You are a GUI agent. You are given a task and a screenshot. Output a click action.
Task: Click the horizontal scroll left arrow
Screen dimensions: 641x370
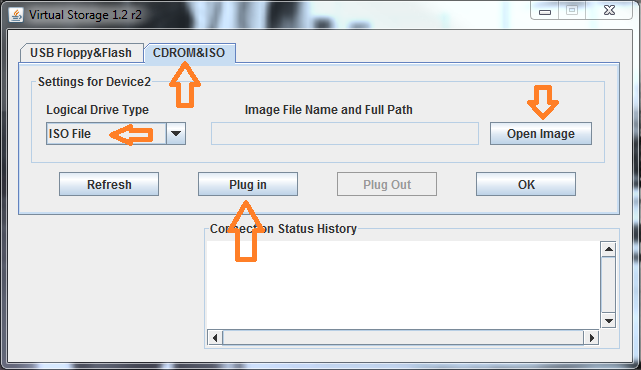pyautogui.click(x=215, y=338)
